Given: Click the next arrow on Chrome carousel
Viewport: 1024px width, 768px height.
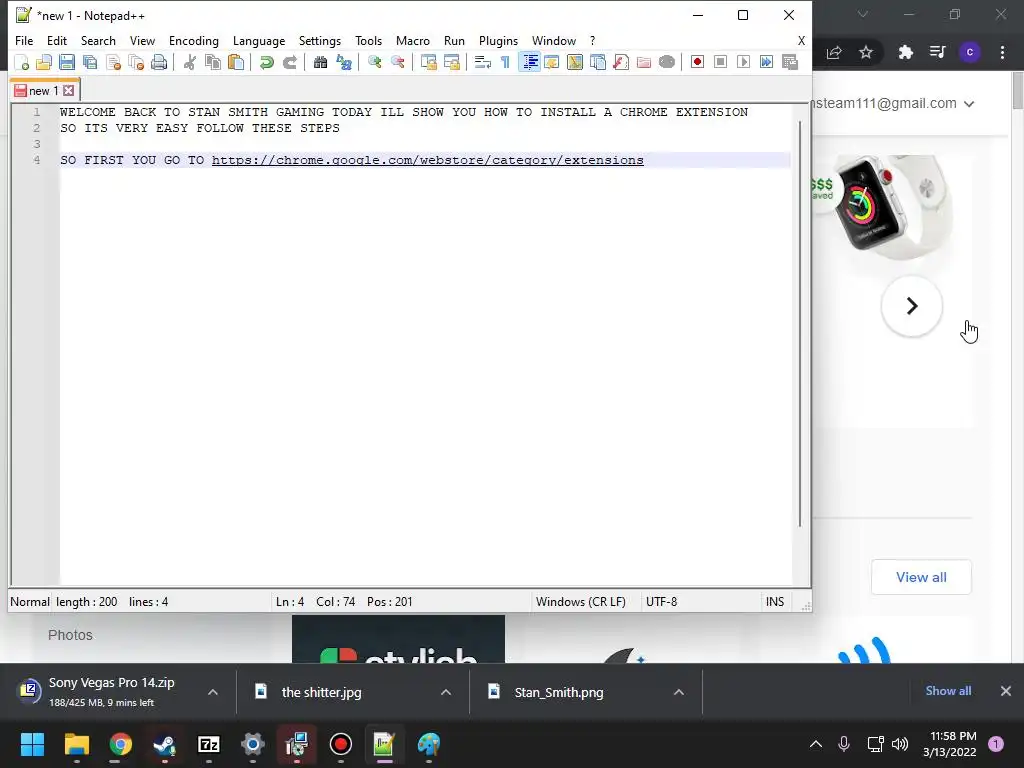Looking at the screenshot, I should click(912, 306).
